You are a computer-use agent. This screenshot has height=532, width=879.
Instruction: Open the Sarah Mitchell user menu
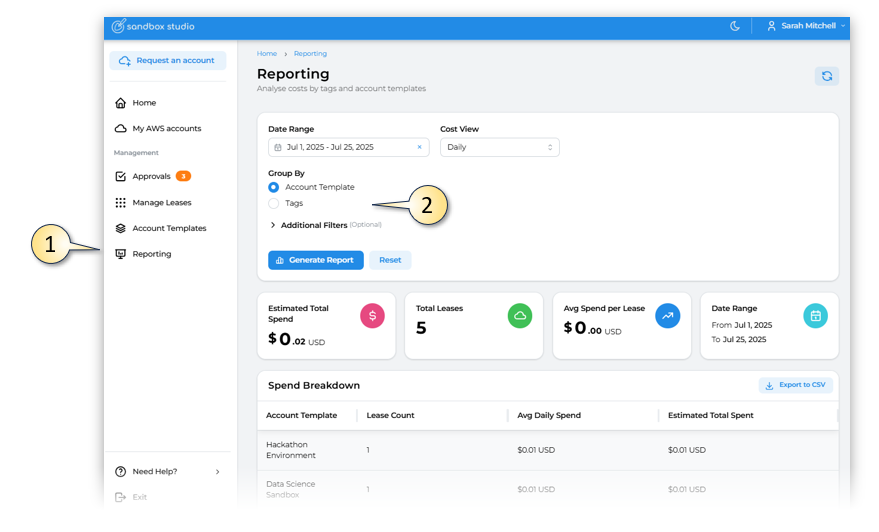click(x=806, y=26)
